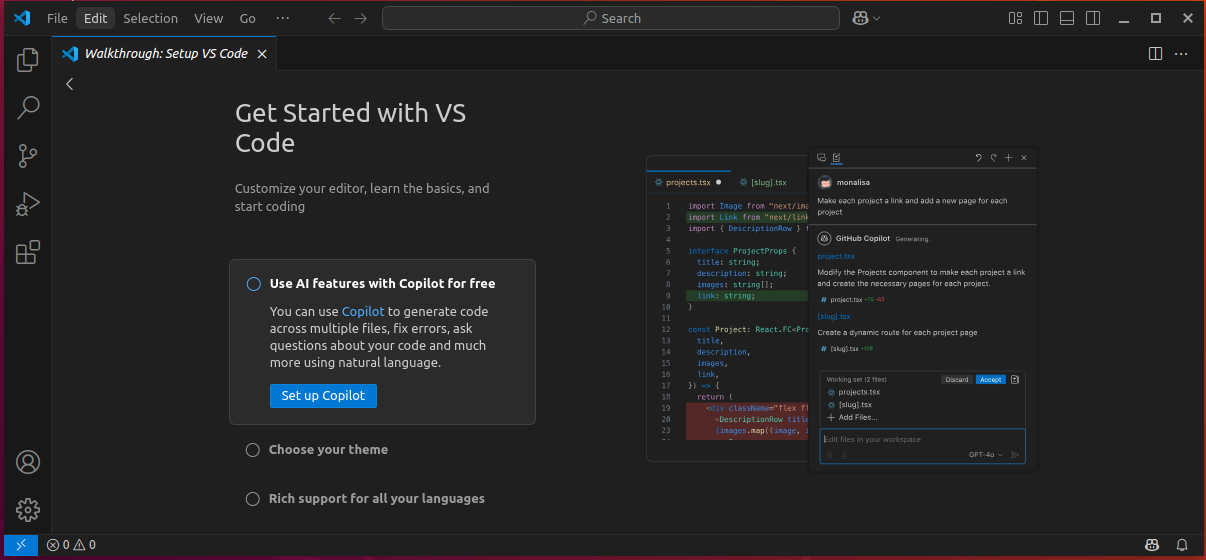Open the Manage gear icon

click(x=28, y=510)
